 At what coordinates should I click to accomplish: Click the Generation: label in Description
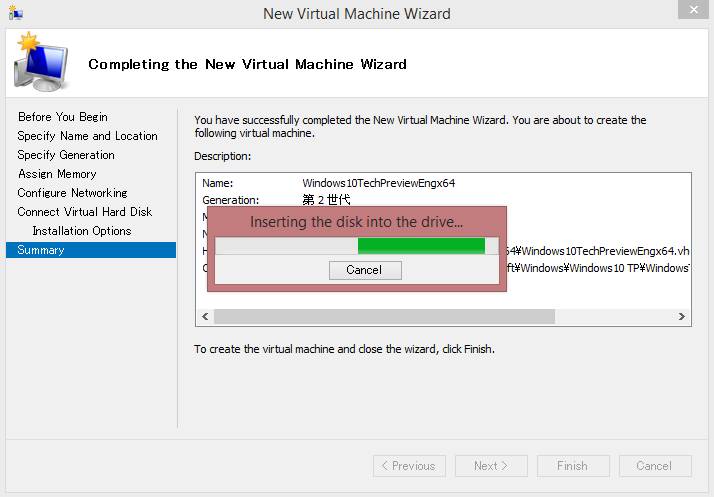click(x=230, y=200)
